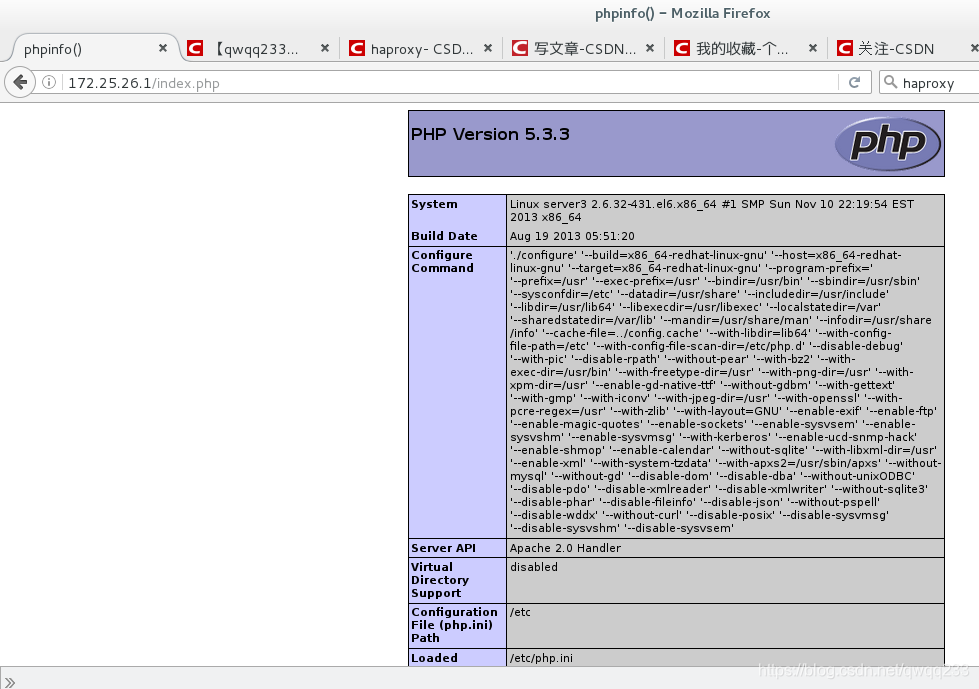Click the Server API label
The image size is (979, 689).
click(443, 548)
